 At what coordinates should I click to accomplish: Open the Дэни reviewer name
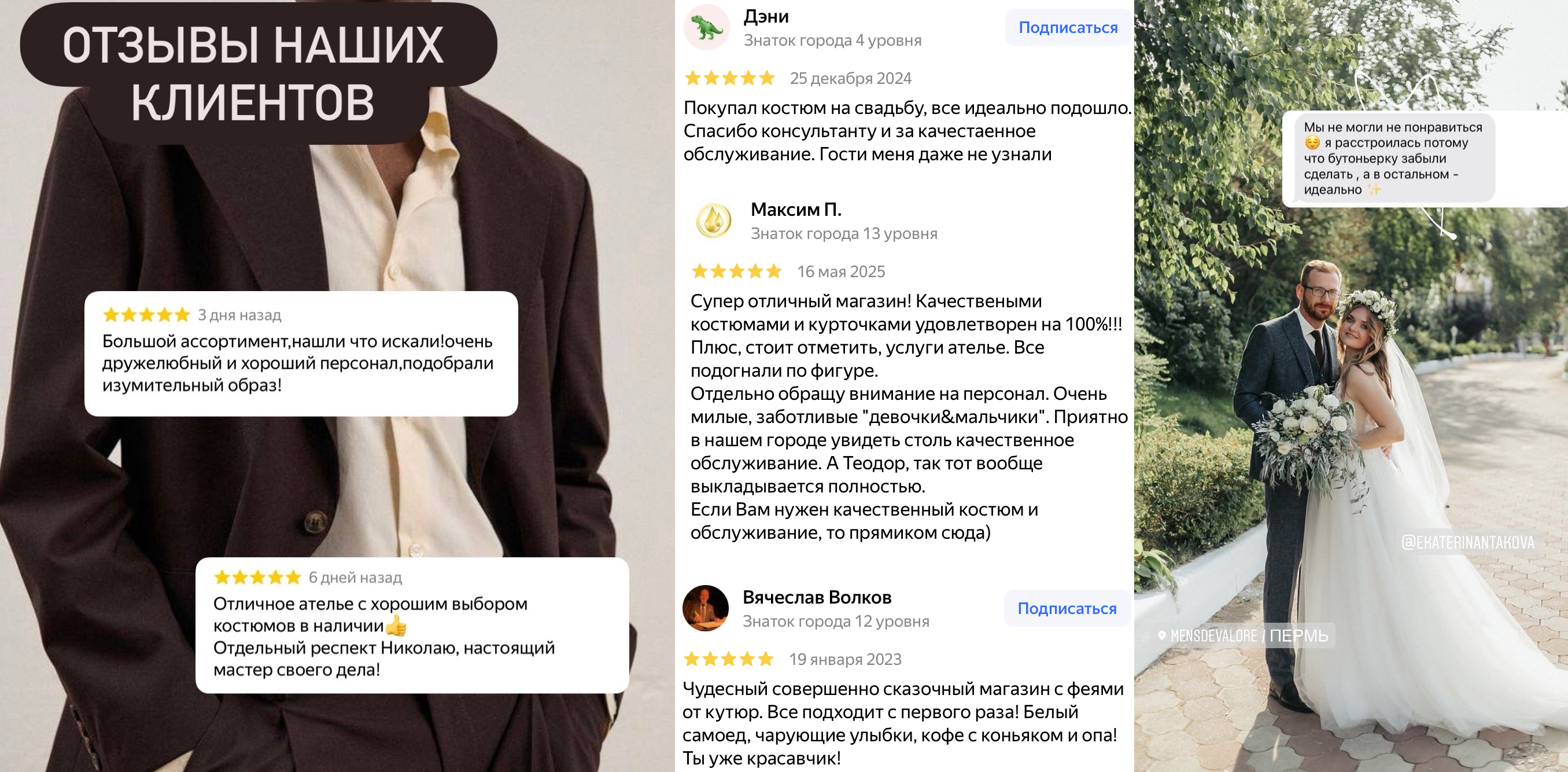click(x=766, y=16)
